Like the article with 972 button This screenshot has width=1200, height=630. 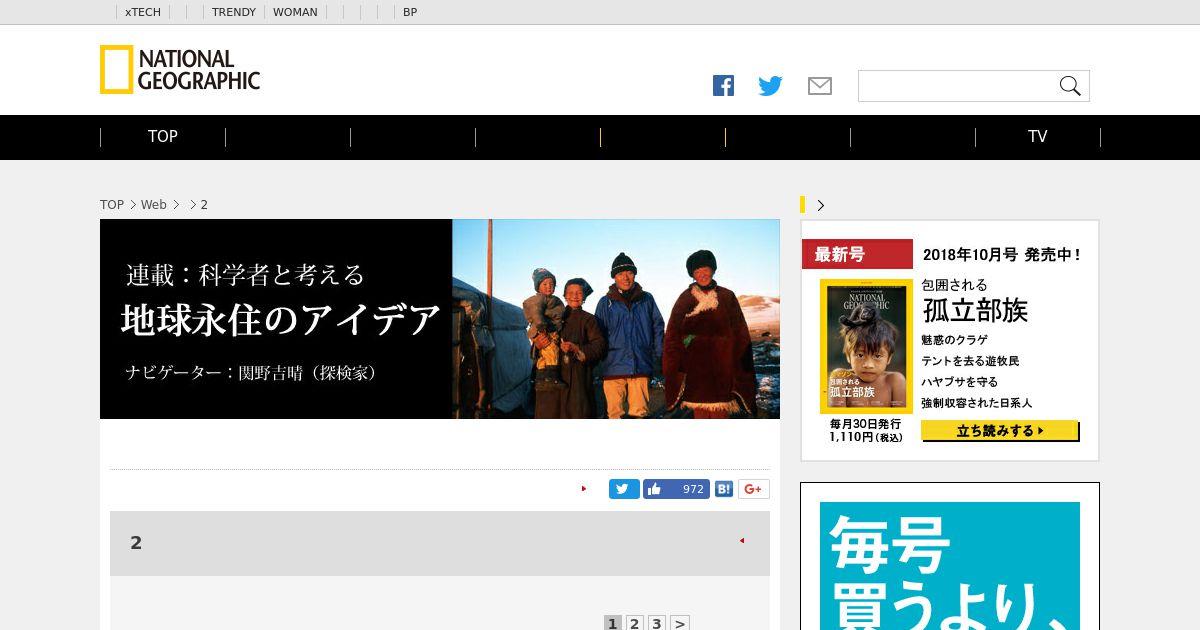click(x=676, y=489)
